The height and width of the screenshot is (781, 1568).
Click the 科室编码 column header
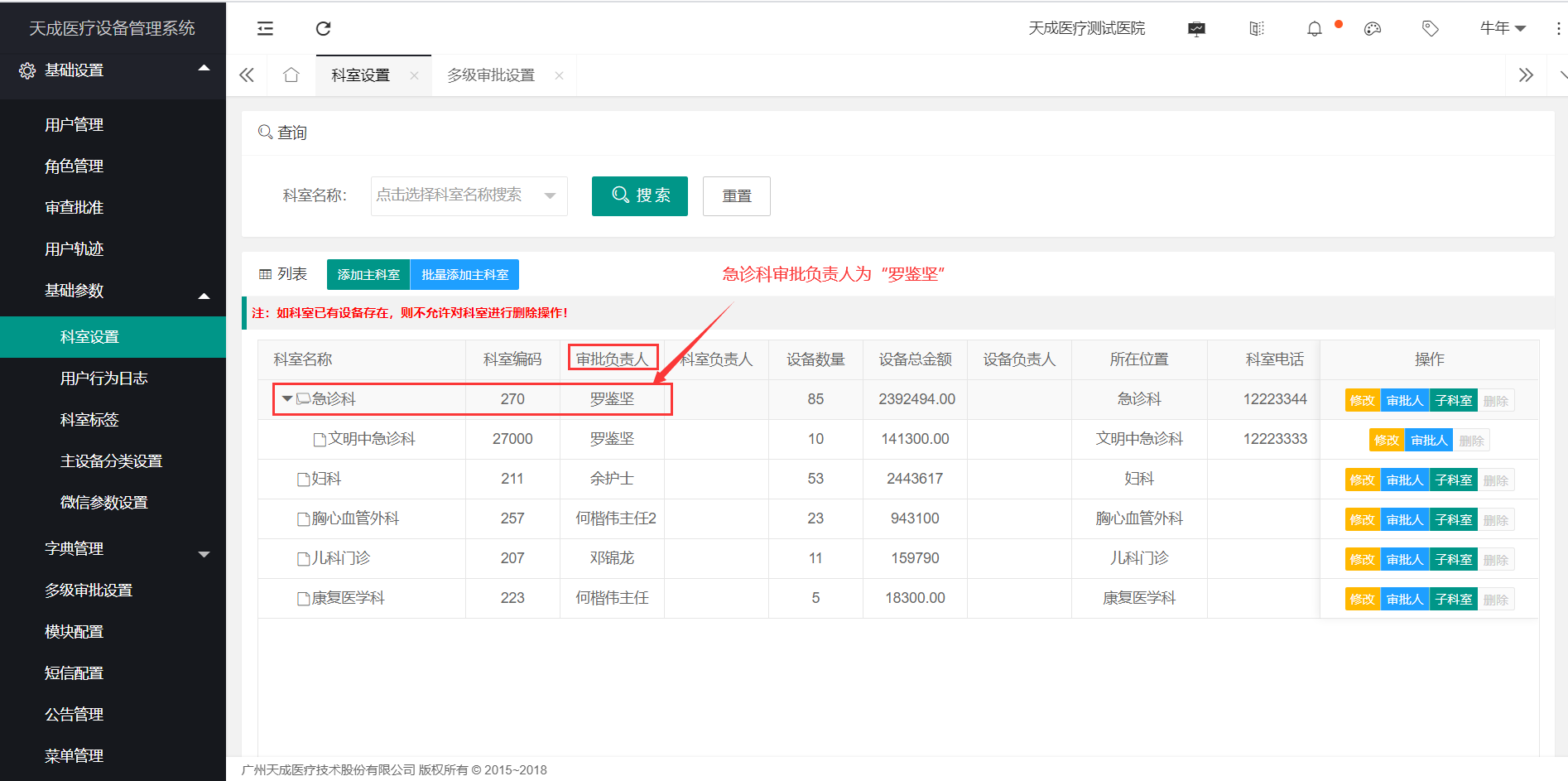(x=512, y=359)
